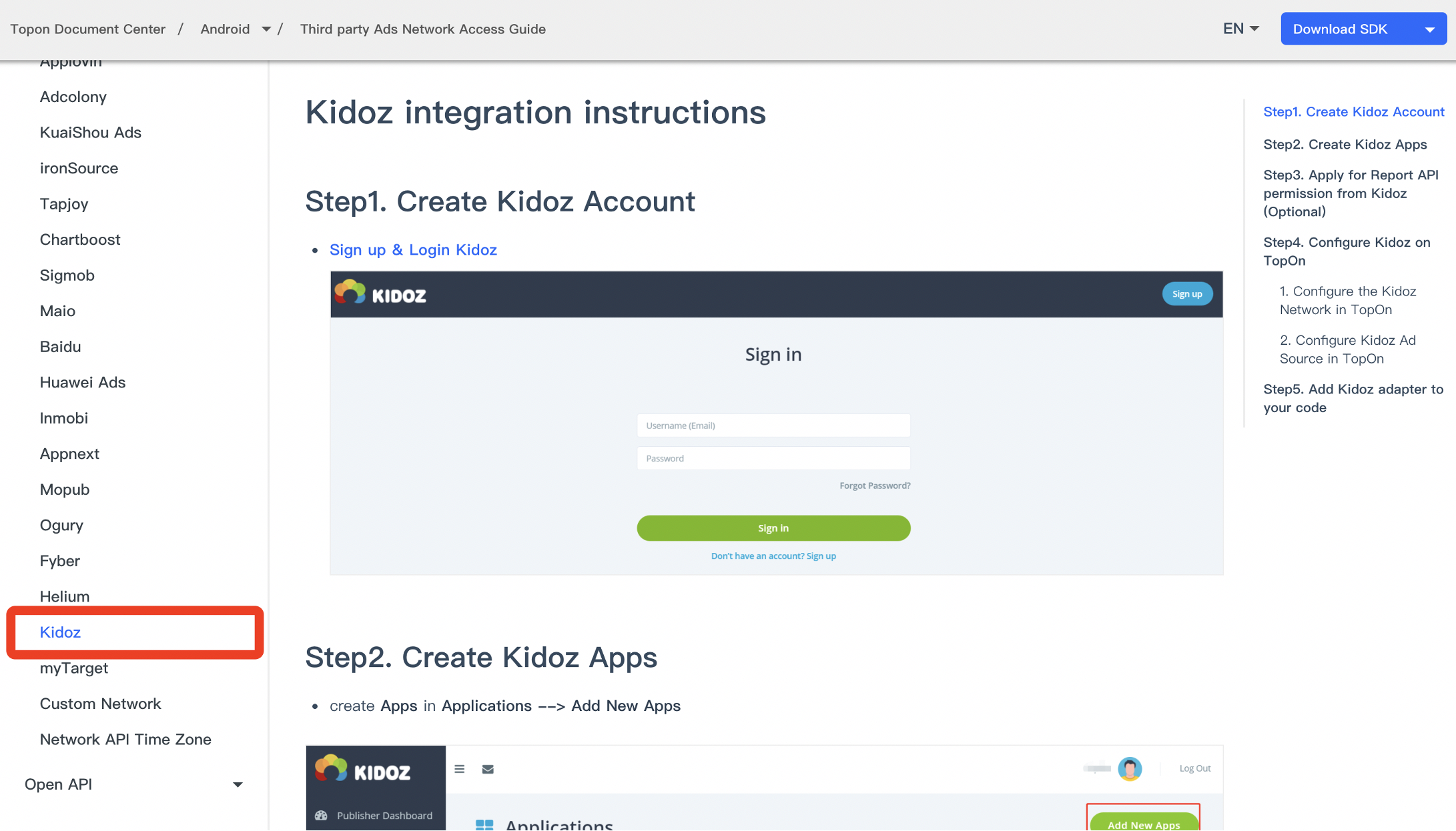
Task: Click the Sign up button in Kidoz header
Action: [1187, 294]
